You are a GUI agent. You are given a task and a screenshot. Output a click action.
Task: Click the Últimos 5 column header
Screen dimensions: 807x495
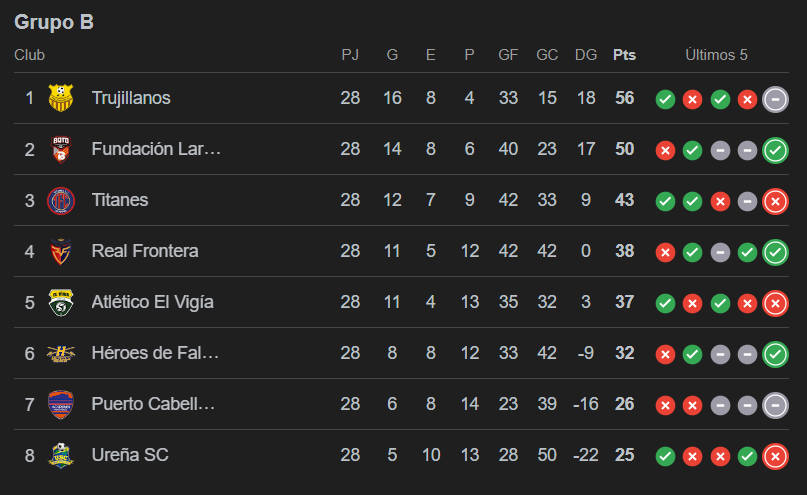click(x=716, y=55)
